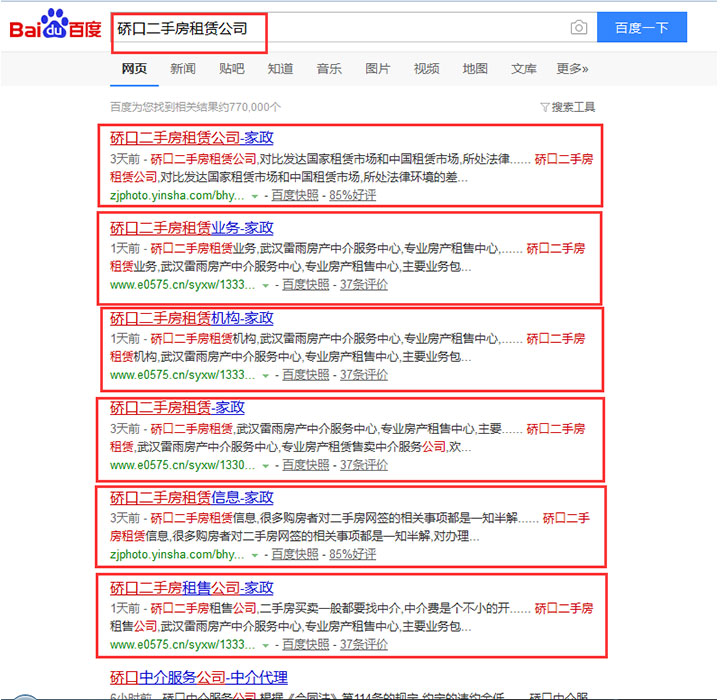Open 百度快照 for 租赁业务-家政 result
The image size is (720, 700).
pos(305,285)
